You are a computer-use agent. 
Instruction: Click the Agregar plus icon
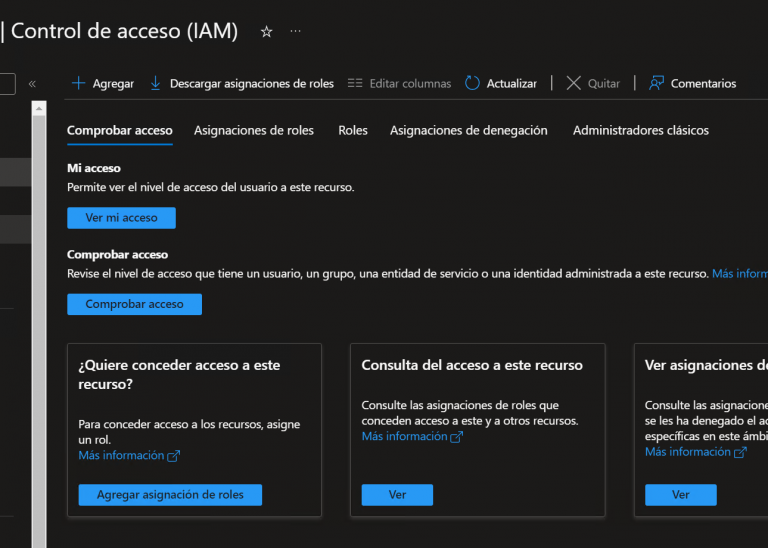(x=78, y=84)
